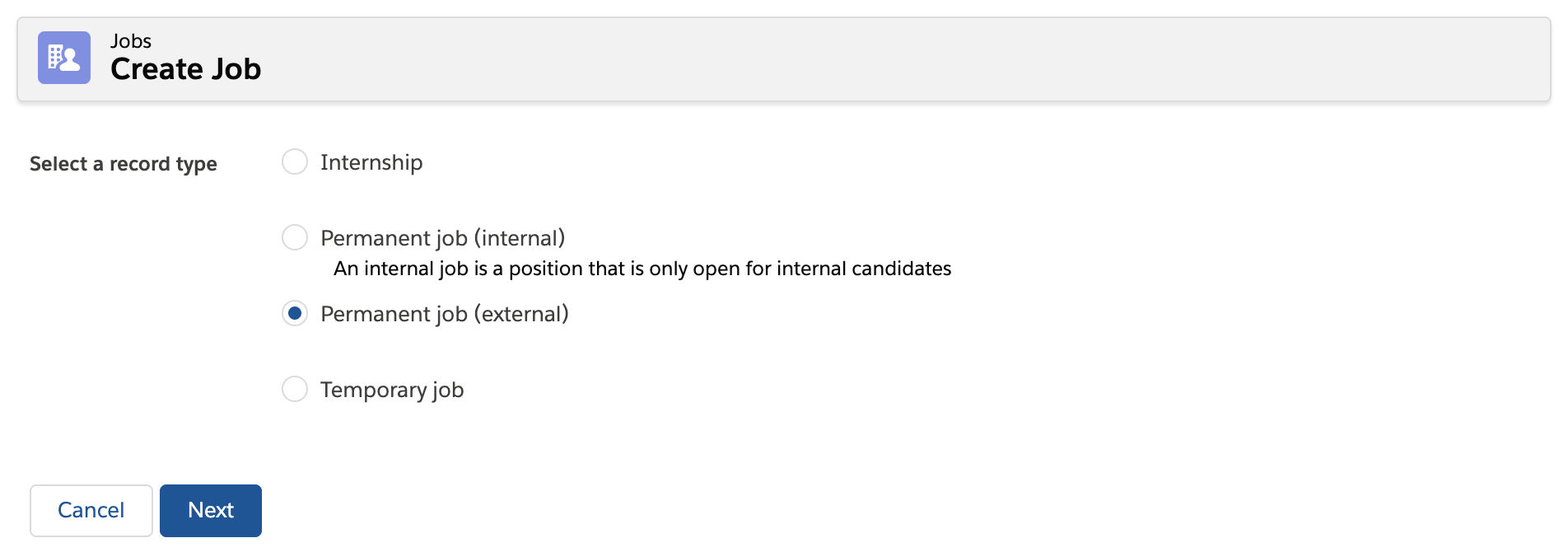Click the Jobs building-and-person icon
Viewport: 1568px width, 552px height.
point(64,58)
